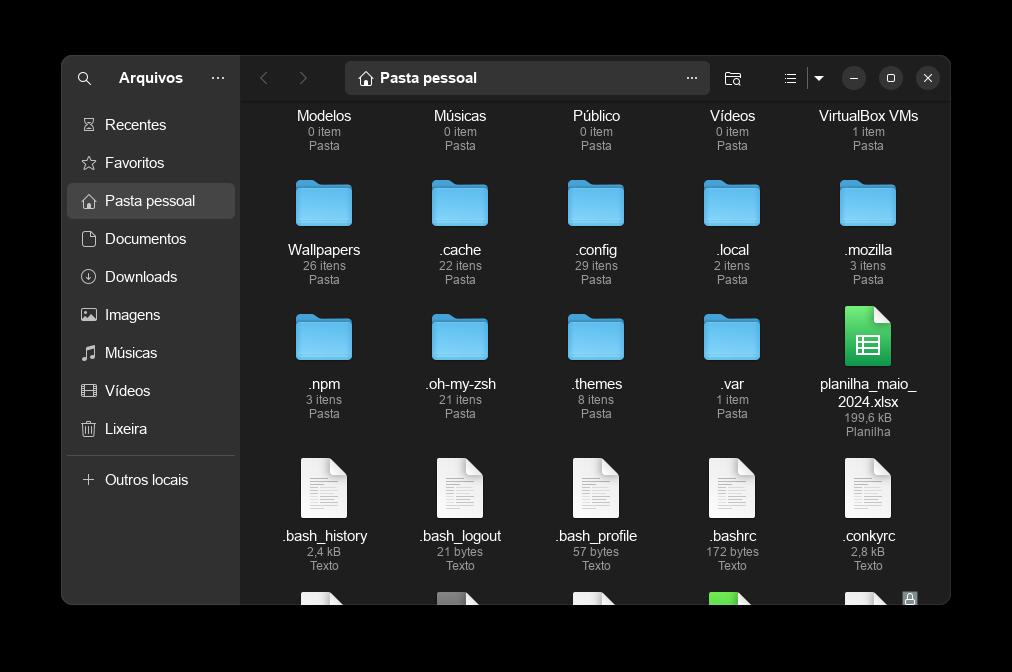Select the Wallpapers folder
This screenshot has height=672, width=1012.
(324, 204)
